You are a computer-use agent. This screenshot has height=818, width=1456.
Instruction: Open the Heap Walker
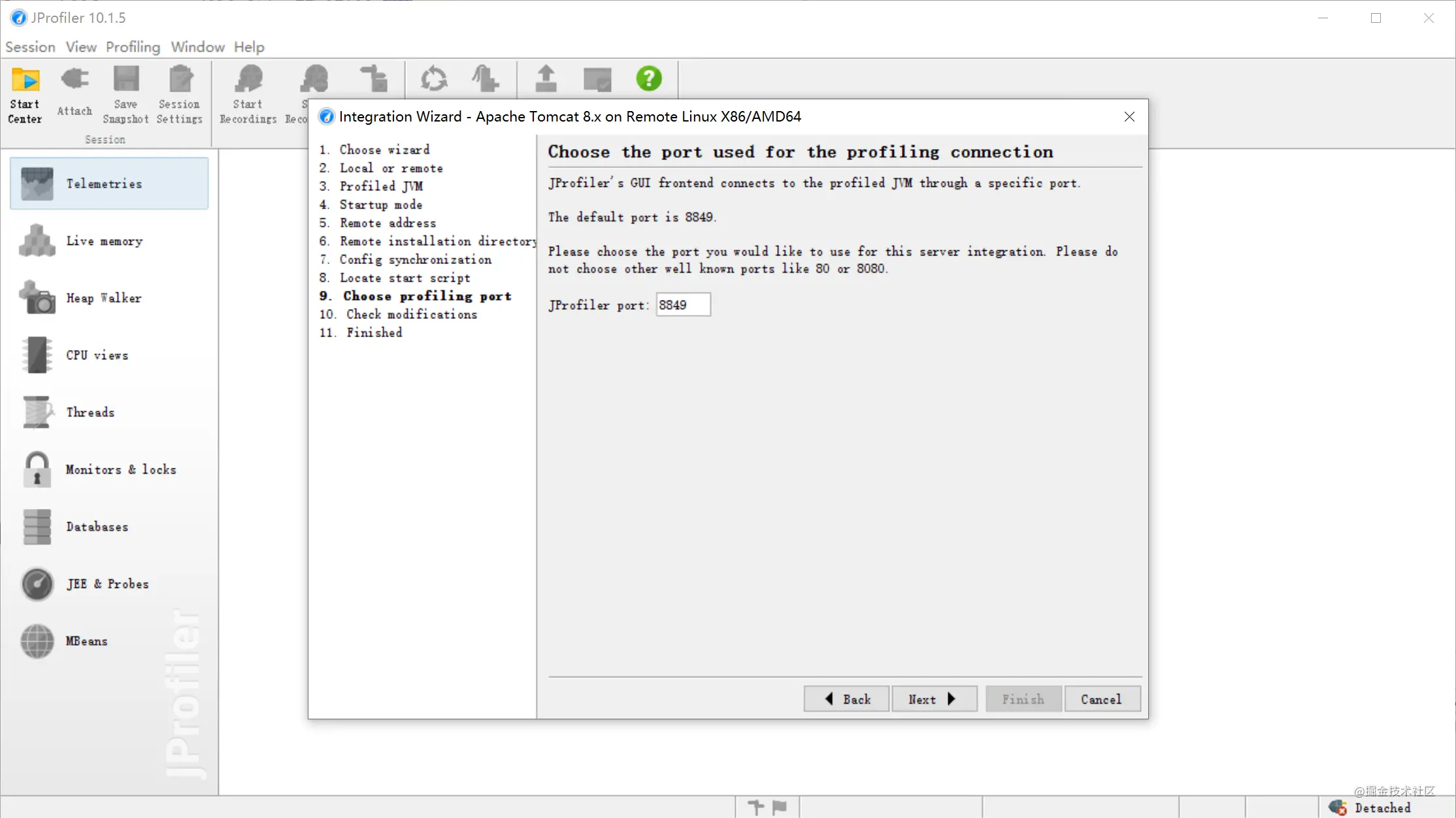(x=103, y=298)
